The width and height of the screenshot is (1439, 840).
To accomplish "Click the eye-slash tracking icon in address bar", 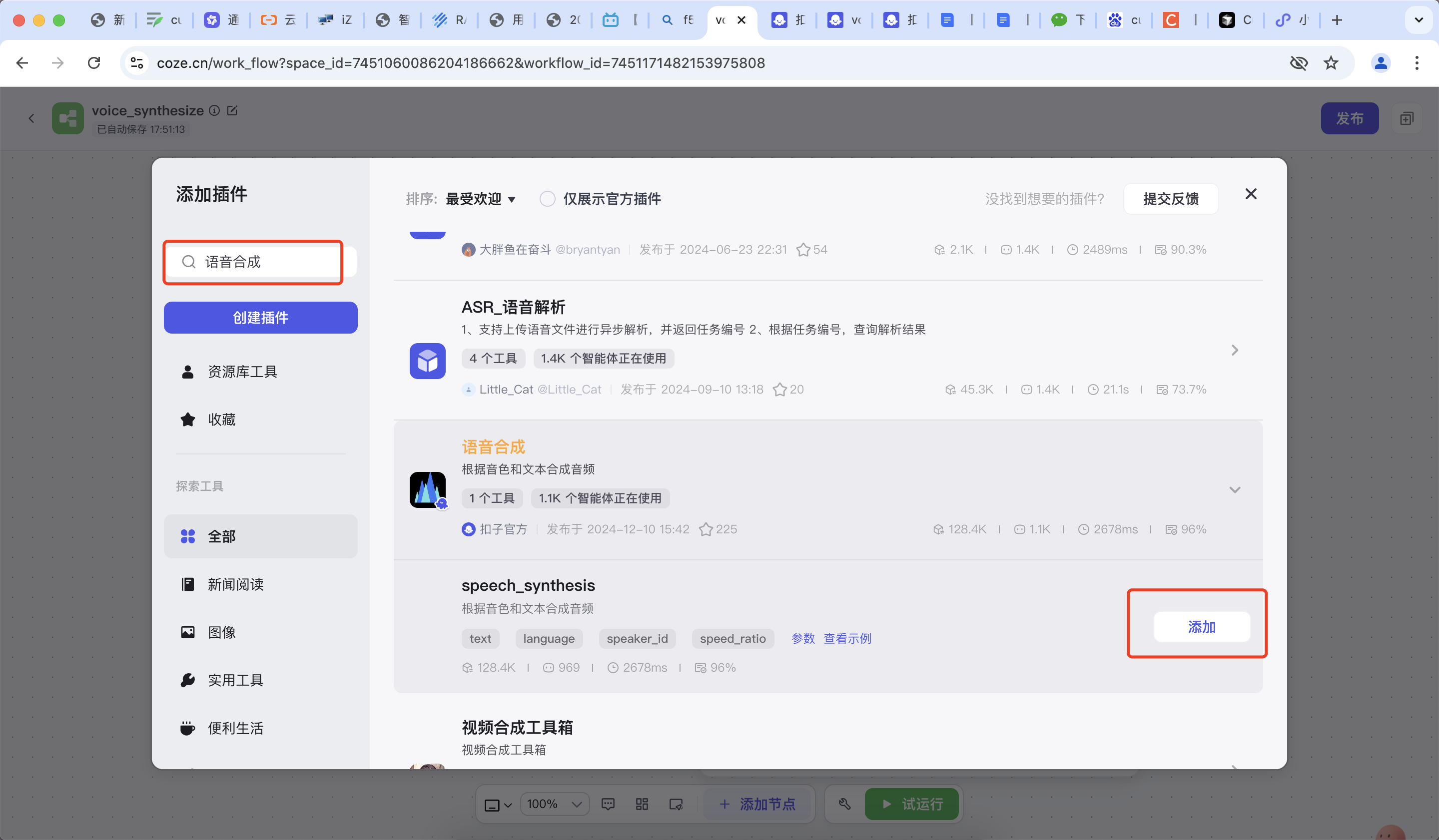I will [1299, 63].
